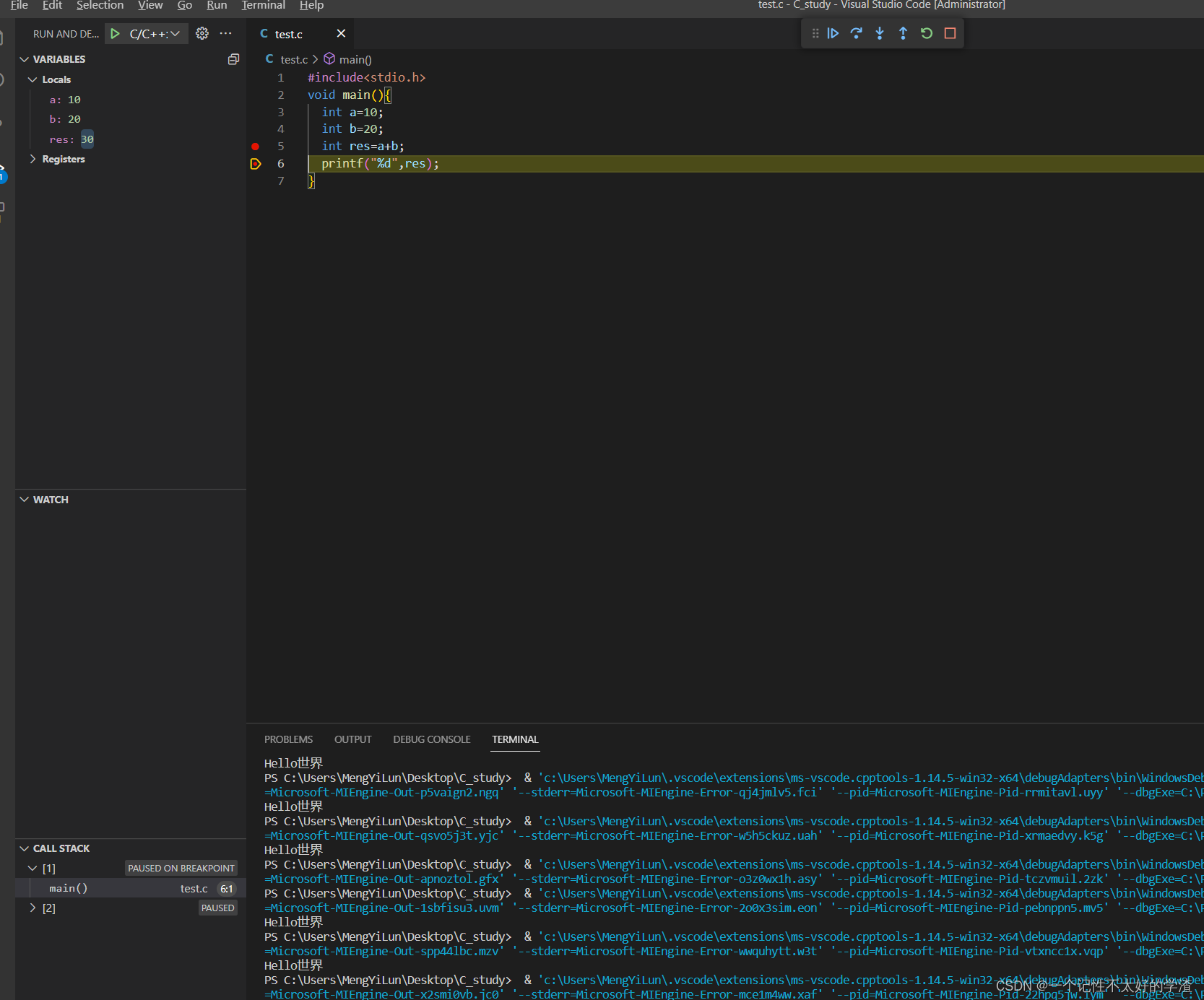Open the Selection menu

[x=100, y=5]
